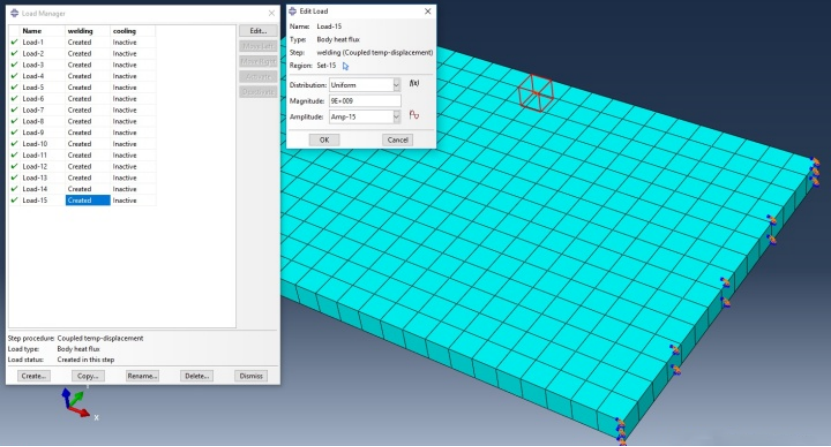
Task: Click the region edit arrow beside Set-15
Action: click(x=346, y=66)
